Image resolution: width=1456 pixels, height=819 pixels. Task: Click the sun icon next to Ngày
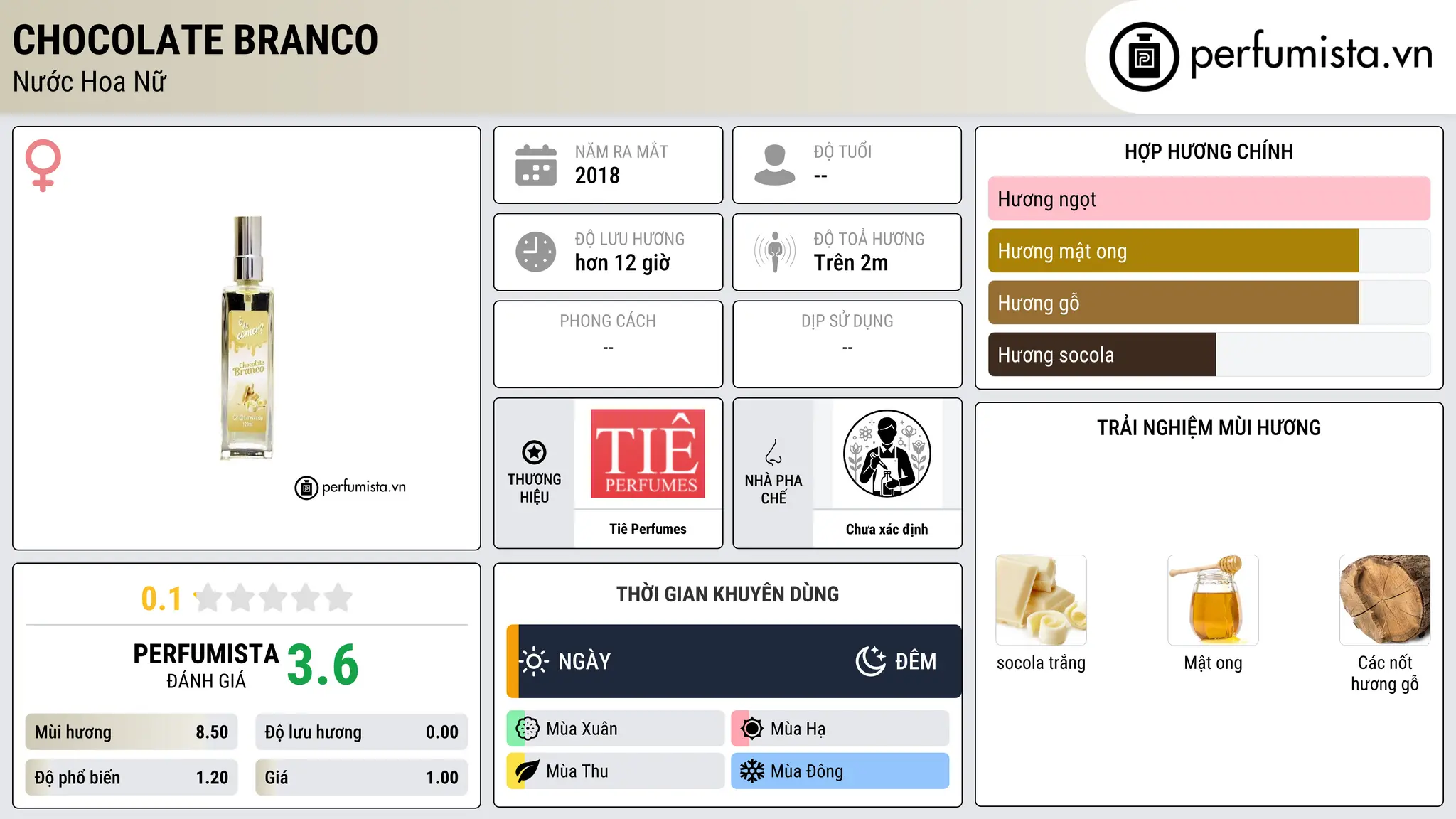coord(534,661)
